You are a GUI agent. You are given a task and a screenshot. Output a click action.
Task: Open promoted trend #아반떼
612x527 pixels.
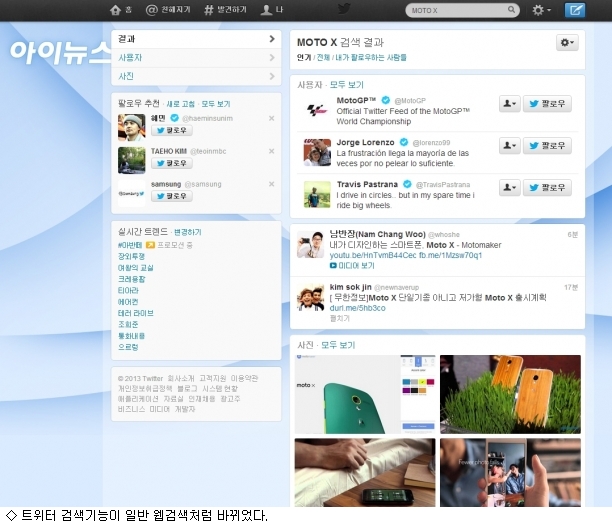130,245
